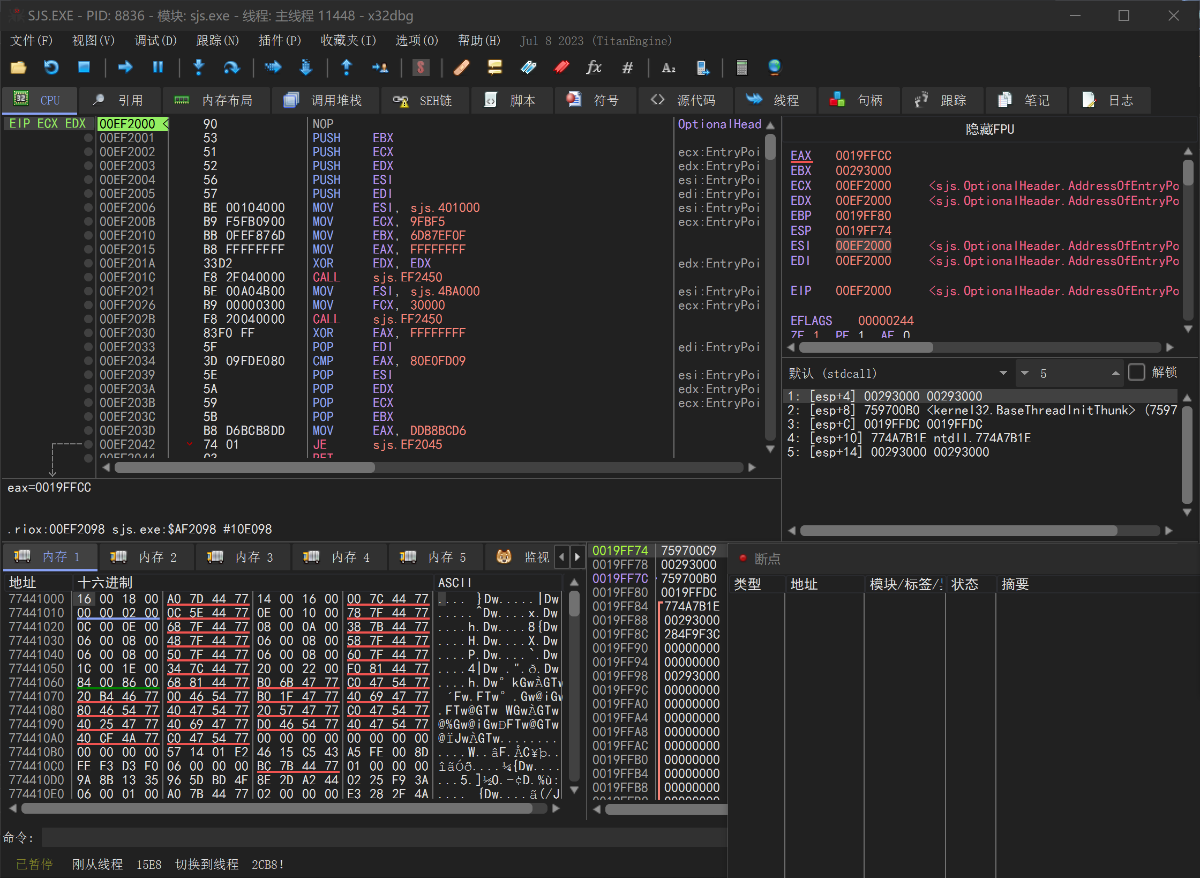Switch to the 引用 tab
Viewport: 1200px width, 878px height.
(x=118, y=100)
